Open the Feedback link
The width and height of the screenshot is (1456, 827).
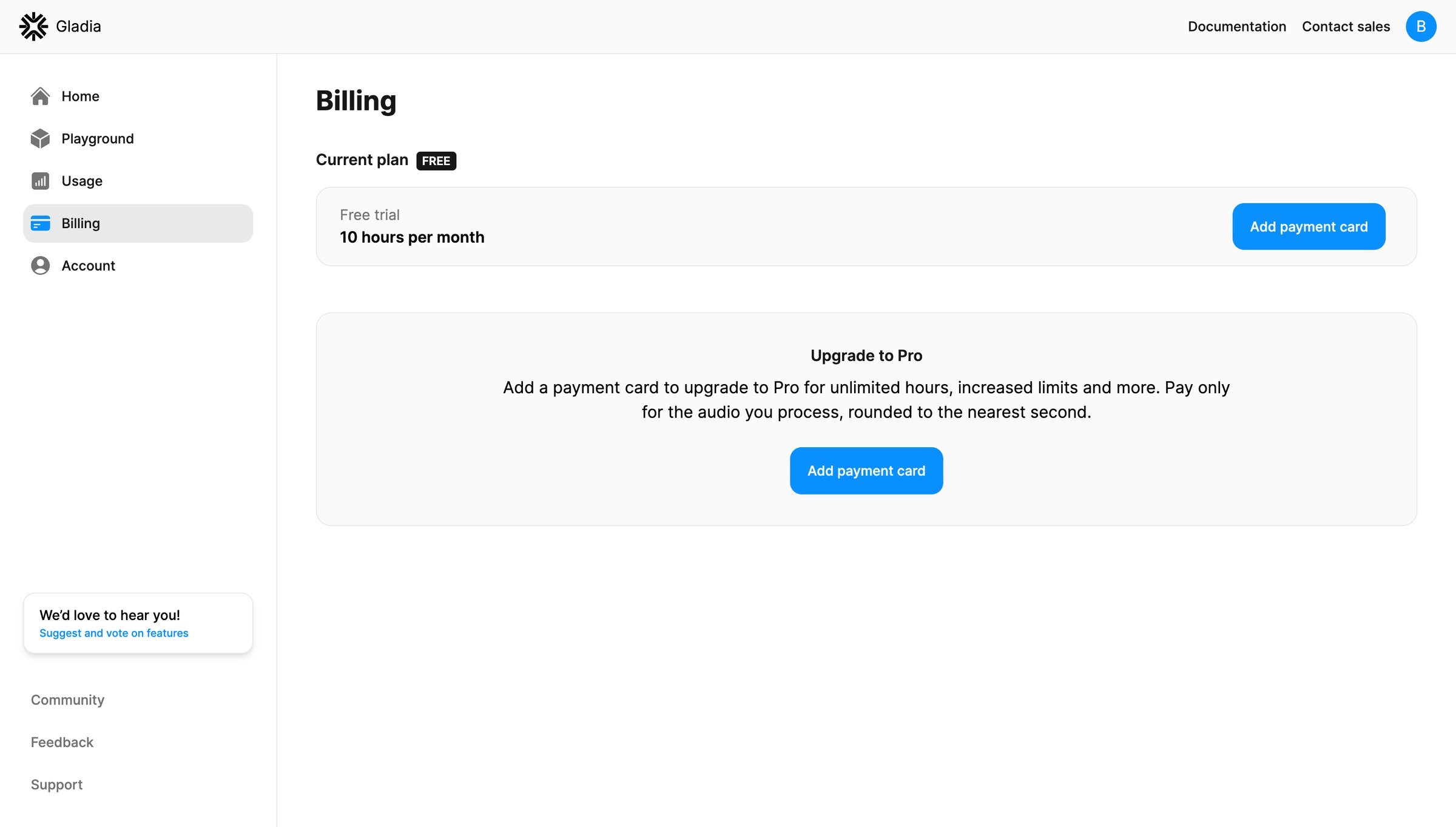point(62,742)
